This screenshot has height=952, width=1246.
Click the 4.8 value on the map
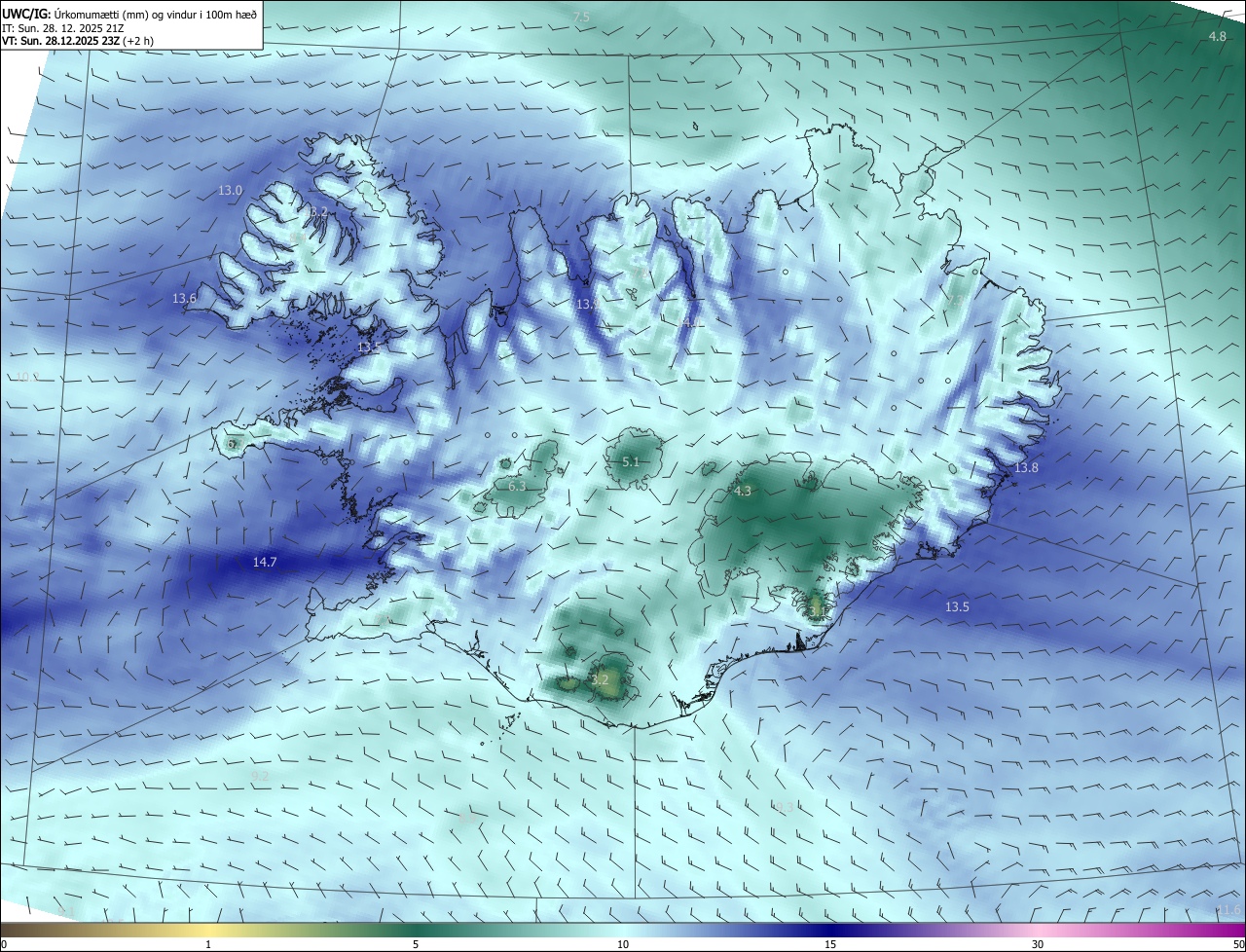[1217, 36]
